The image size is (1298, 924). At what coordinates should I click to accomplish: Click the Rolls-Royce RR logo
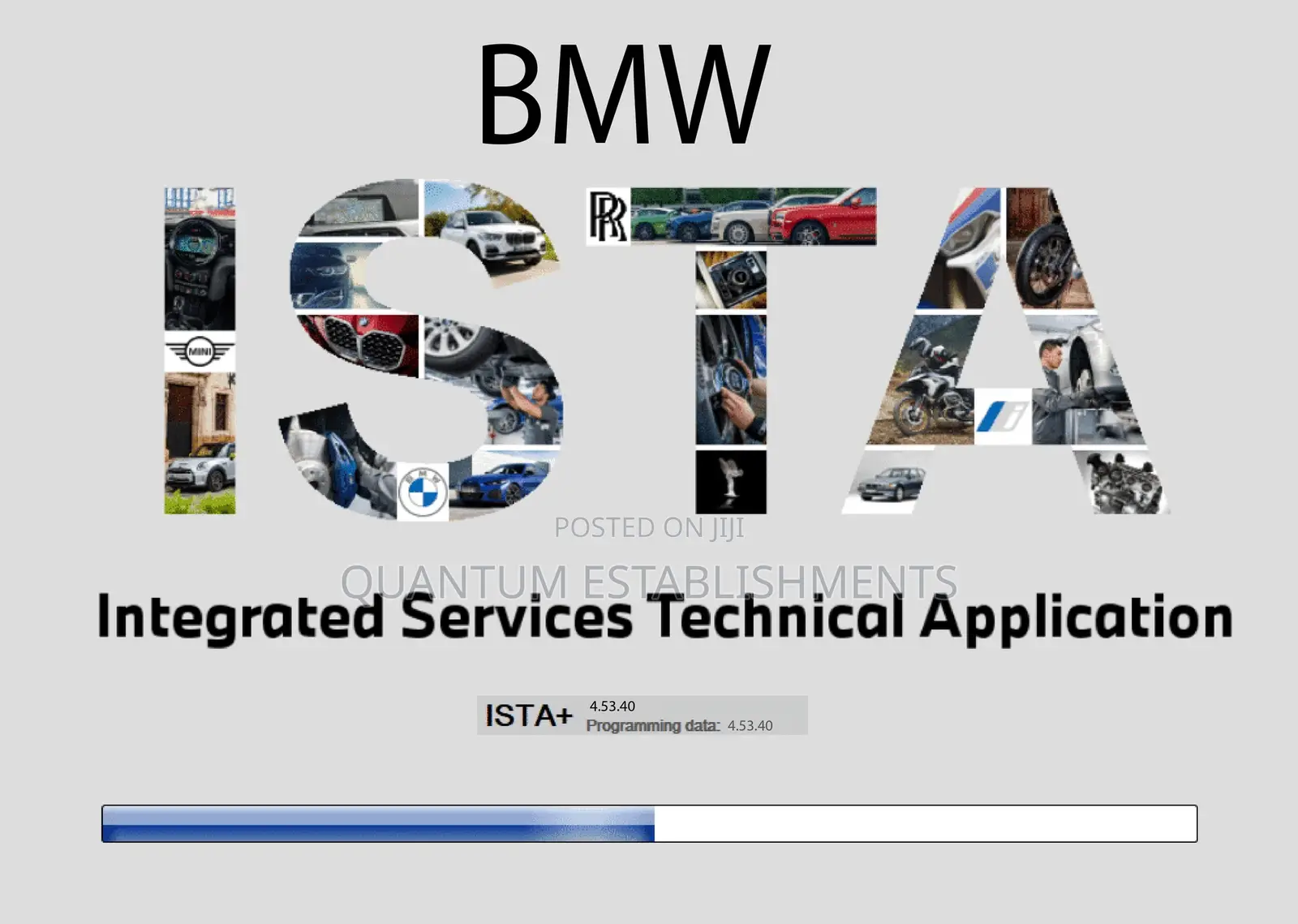coord(608,217)
